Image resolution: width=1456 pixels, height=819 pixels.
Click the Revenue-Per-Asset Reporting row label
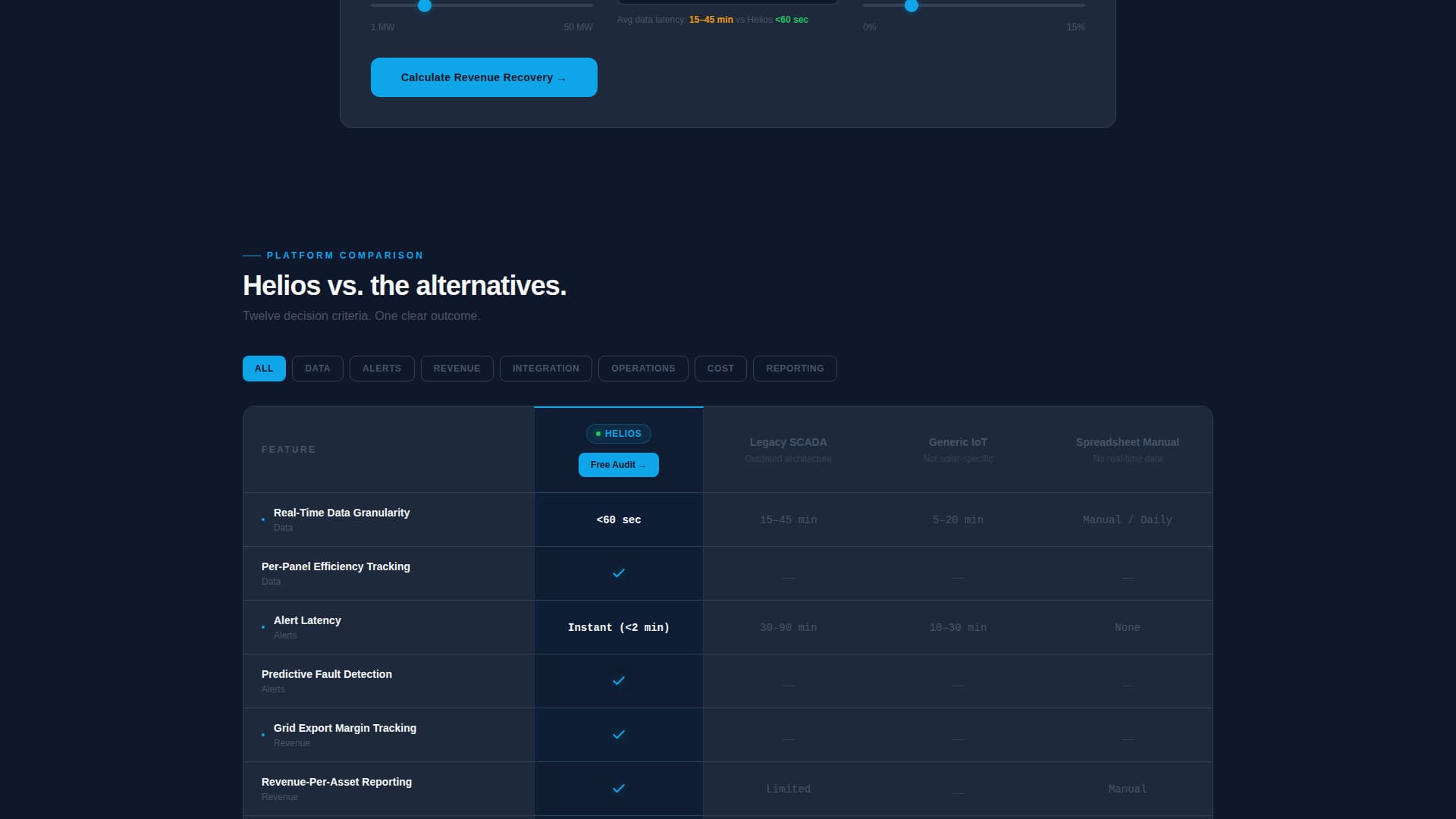tap(337, 782)
